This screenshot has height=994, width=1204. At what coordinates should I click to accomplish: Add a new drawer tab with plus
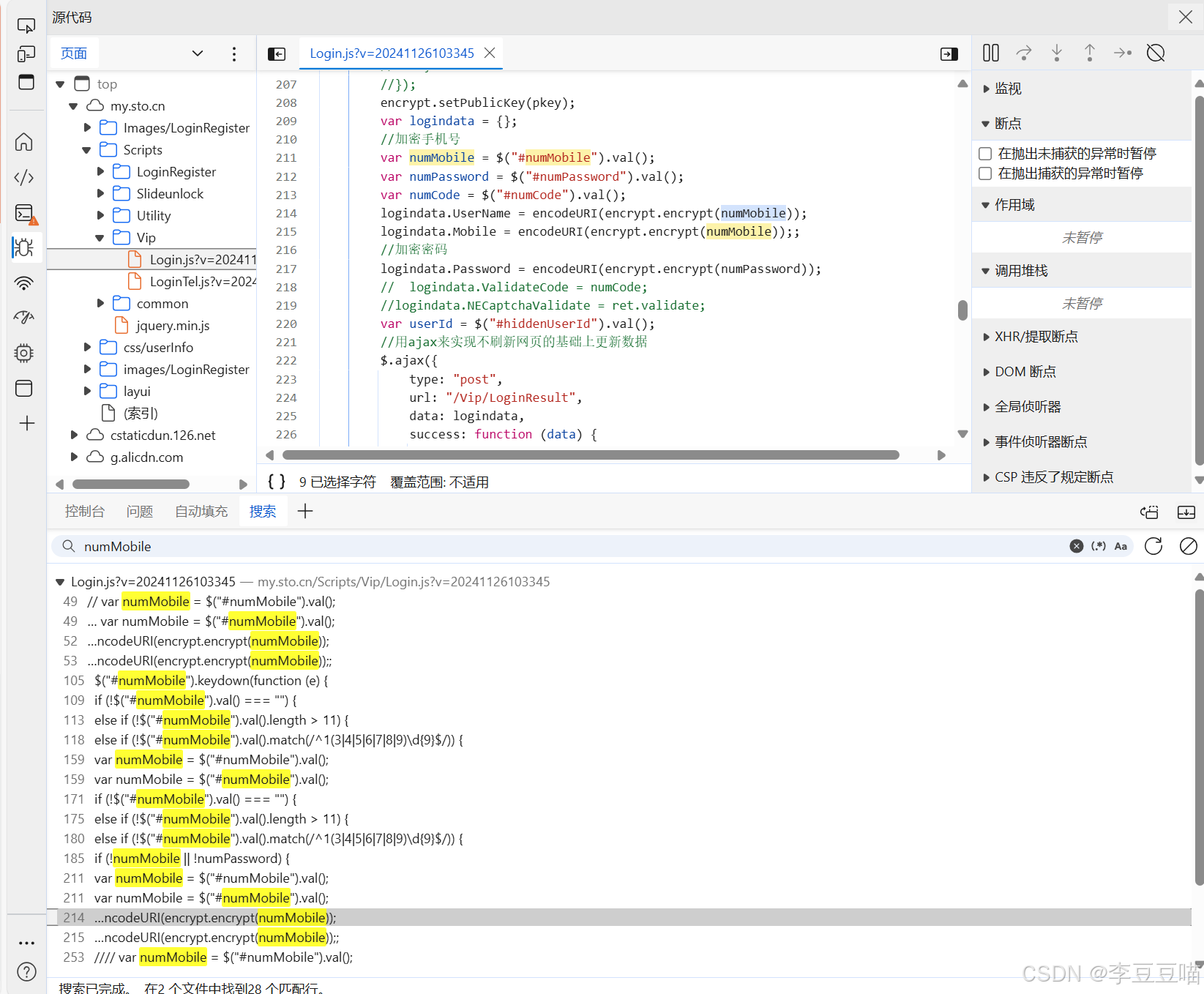(x=305, y=511)
